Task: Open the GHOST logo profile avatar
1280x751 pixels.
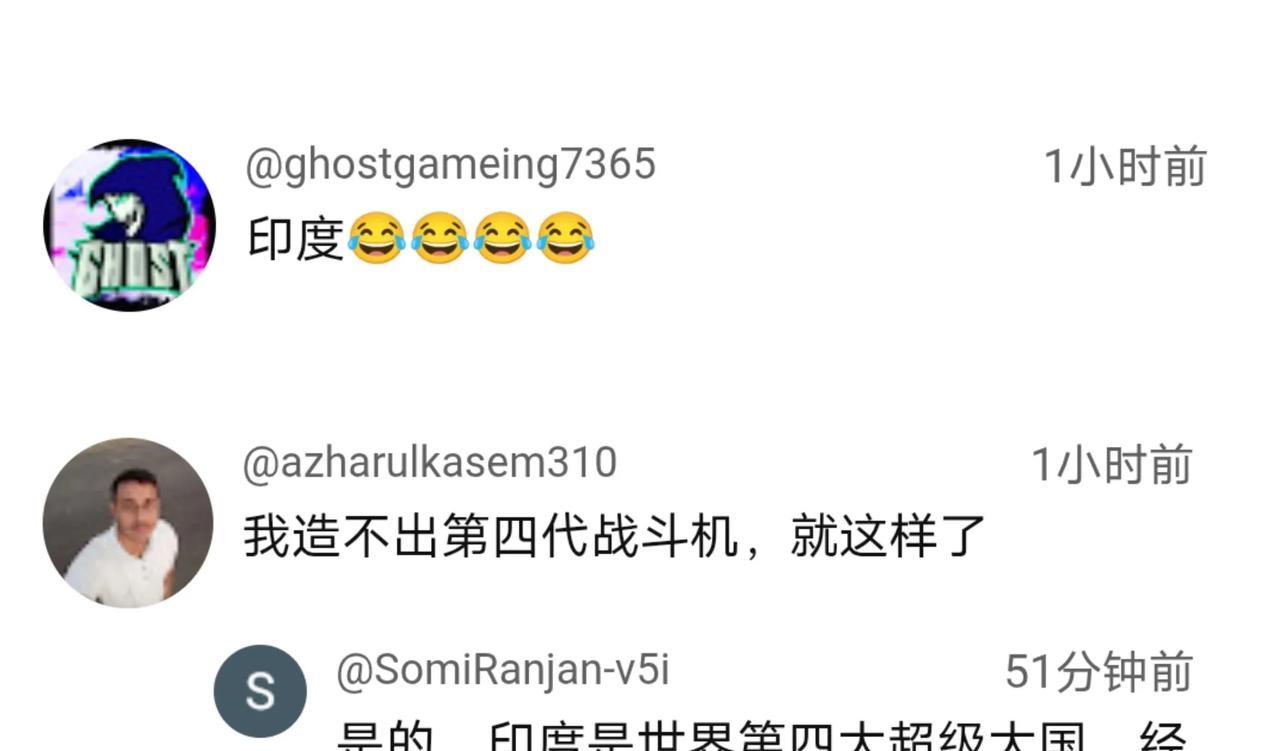Action: tap(130, 225)
